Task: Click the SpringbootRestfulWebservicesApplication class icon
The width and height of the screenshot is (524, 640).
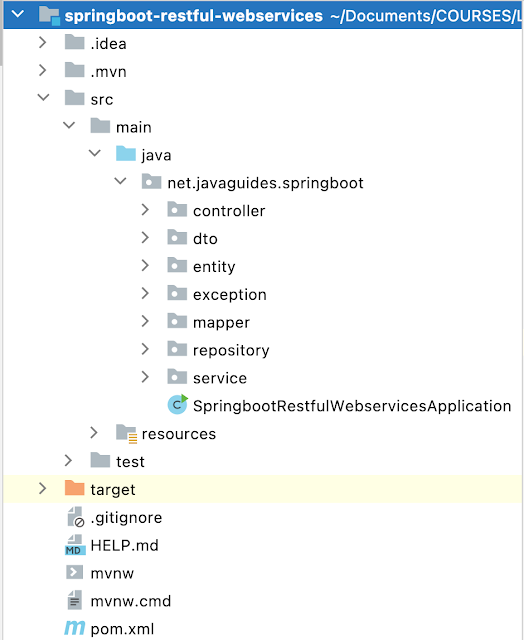Action: tap(178, 404)
